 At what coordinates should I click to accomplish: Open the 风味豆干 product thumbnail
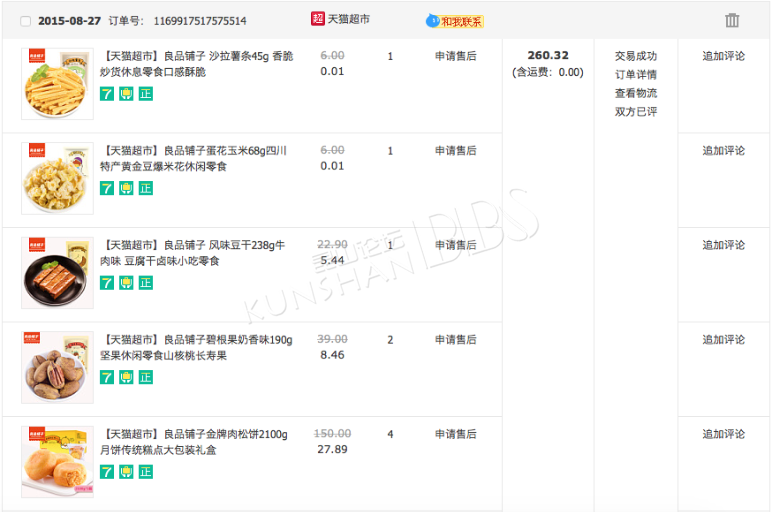[57, 273]
